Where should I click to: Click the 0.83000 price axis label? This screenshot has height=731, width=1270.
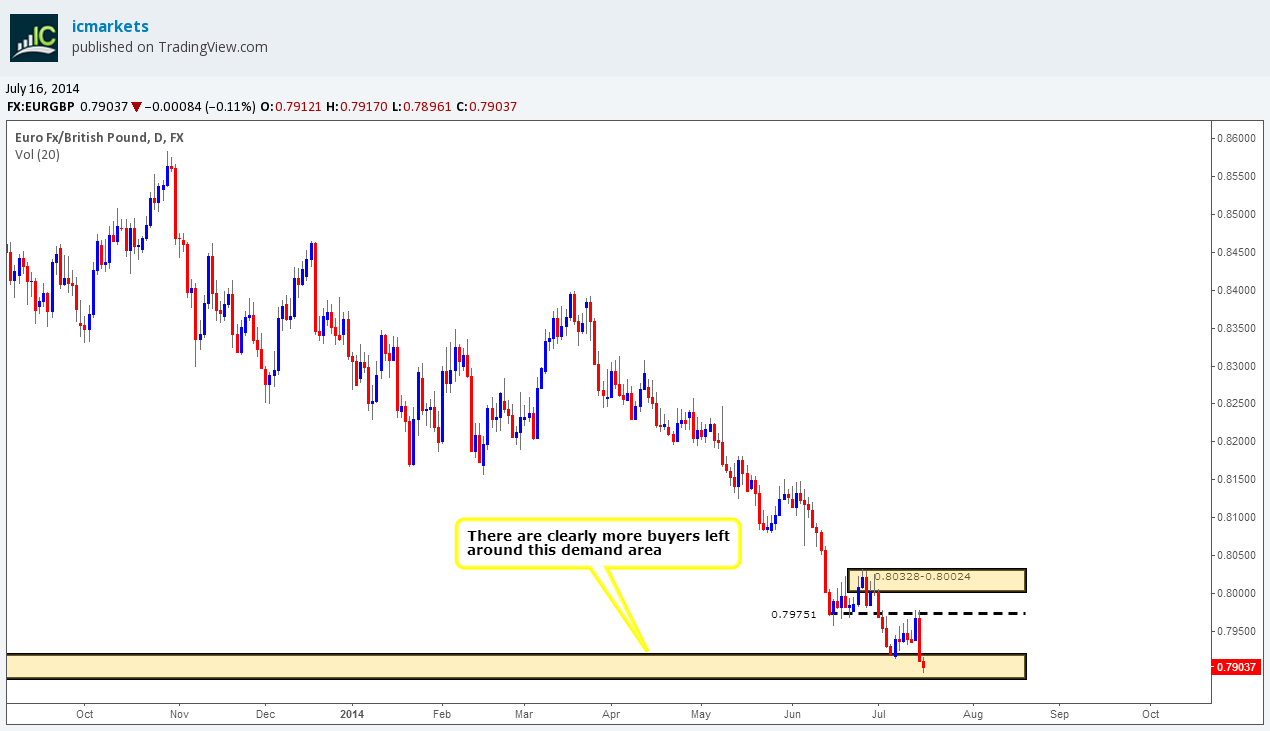pyautogui.click(x=1236, y=366)
